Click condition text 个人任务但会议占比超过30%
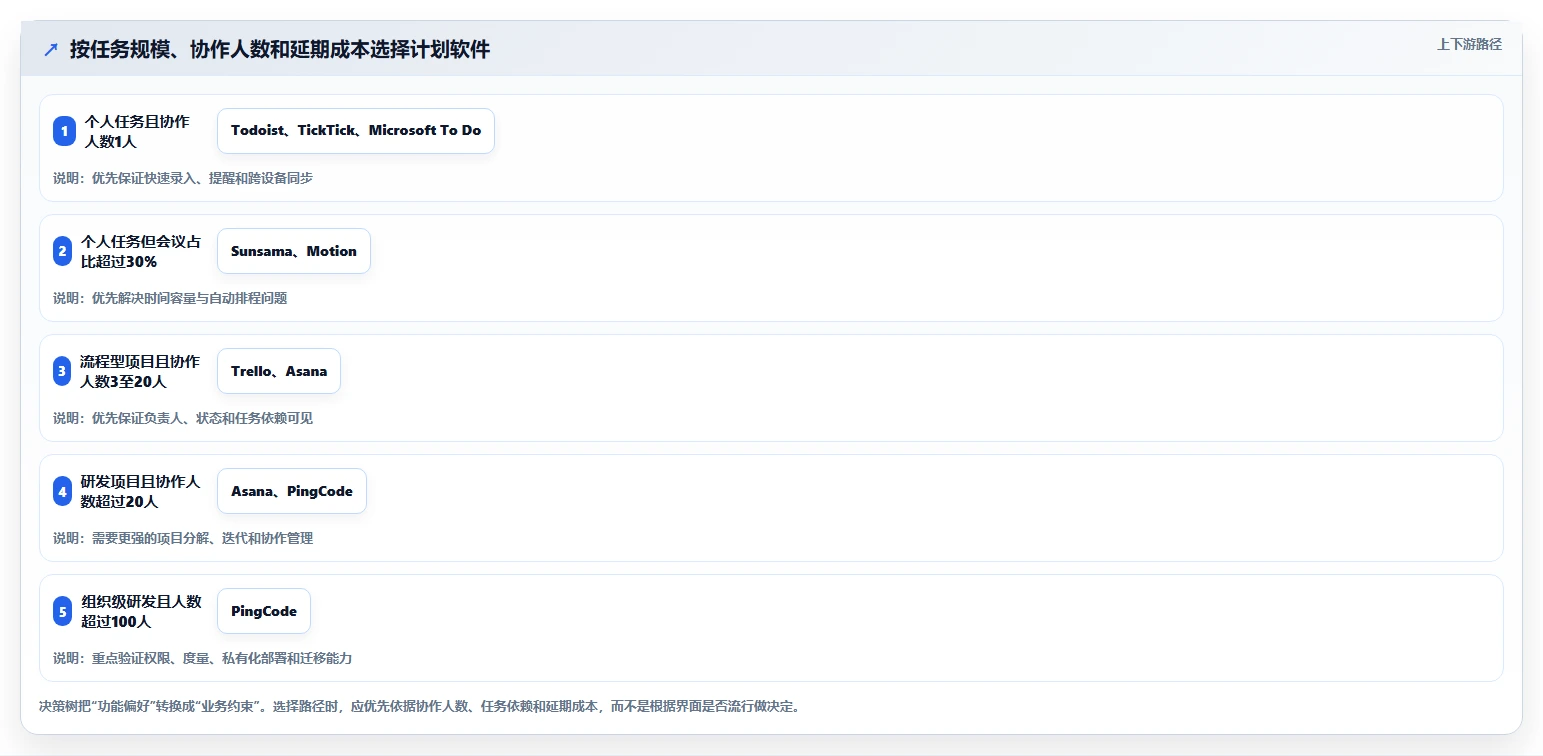The image size is (1543, 756). pos(141,251)
